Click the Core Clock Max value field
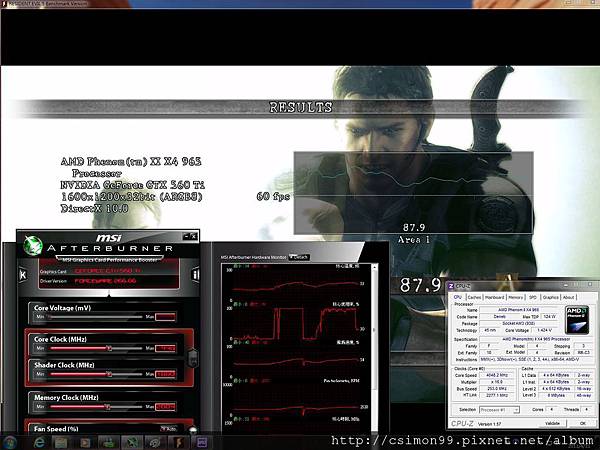 pos(165,348)
